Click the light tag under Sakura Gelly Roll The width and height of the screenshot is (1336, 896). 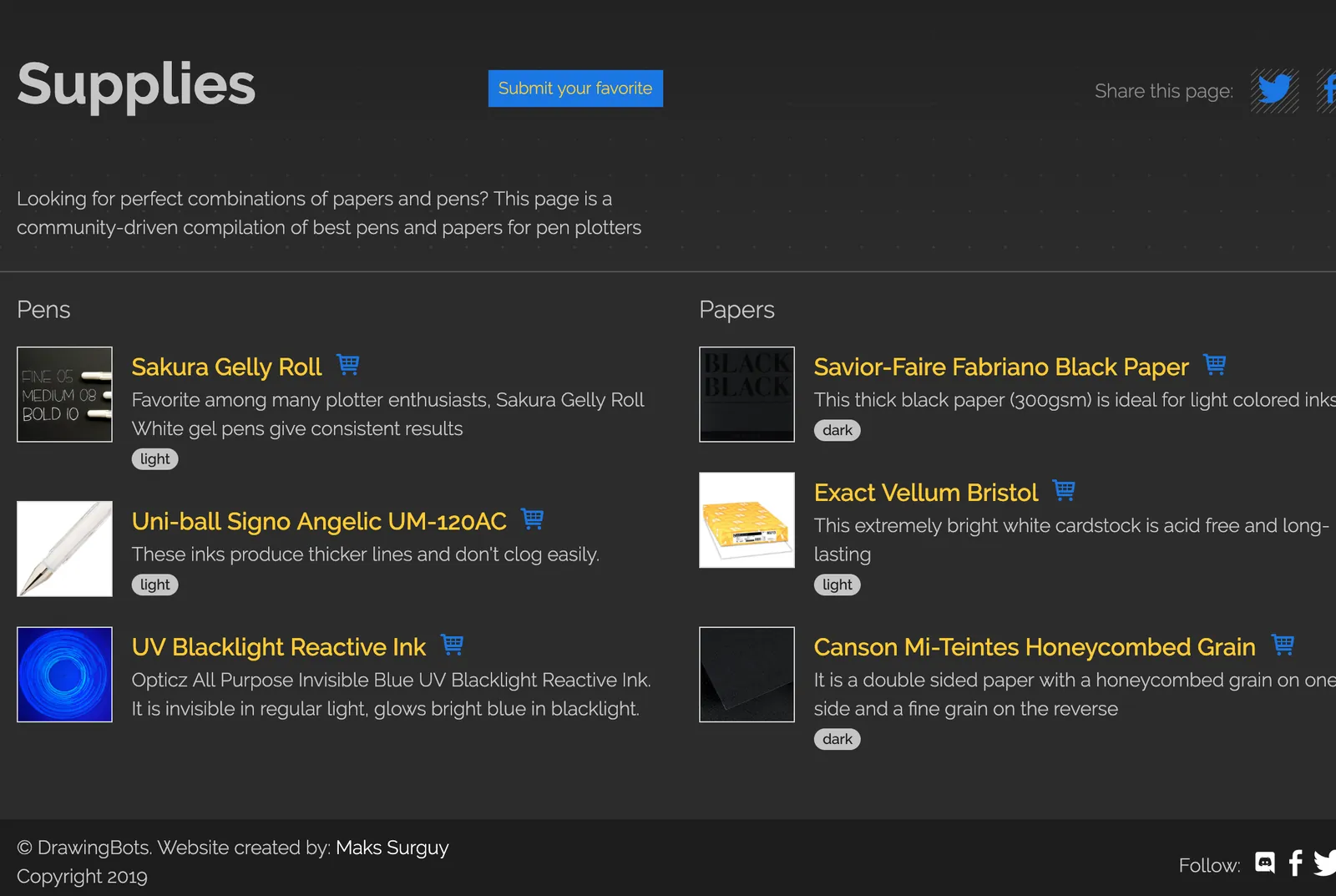click(x=155, y=459)
